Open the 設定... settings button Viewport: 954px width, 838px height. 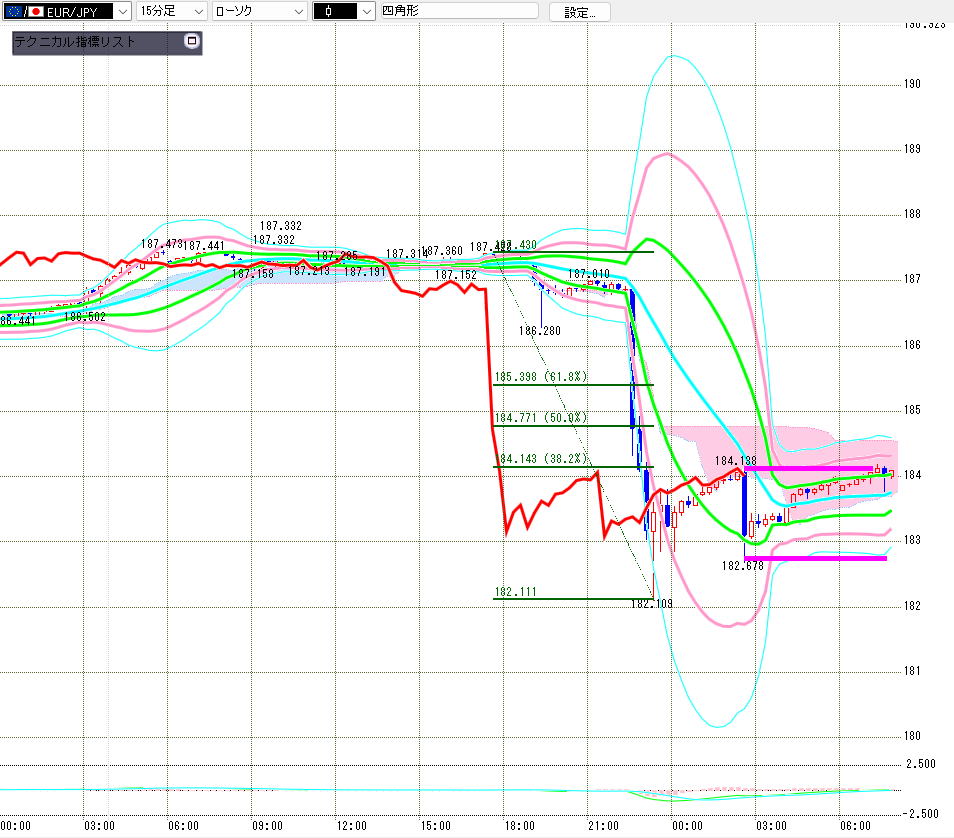tap(579, 12)
